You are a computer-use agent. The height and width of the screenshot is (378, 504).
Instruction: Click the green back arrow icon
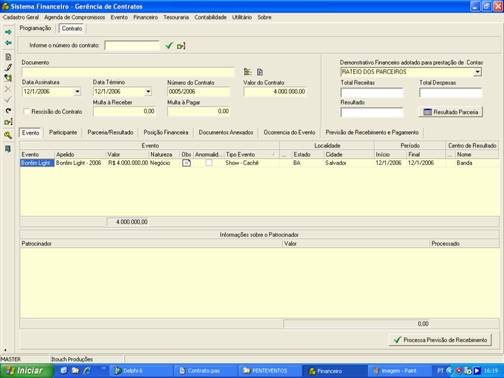pos(8,43)
